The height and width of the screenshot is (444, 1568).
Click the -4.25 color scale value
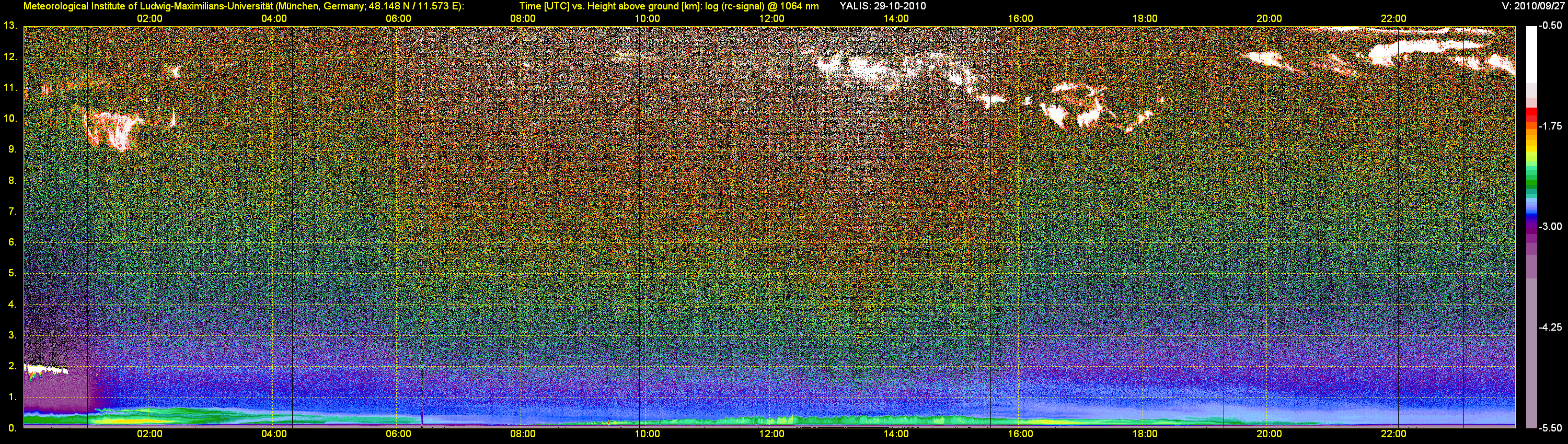tap(1550, 327)
